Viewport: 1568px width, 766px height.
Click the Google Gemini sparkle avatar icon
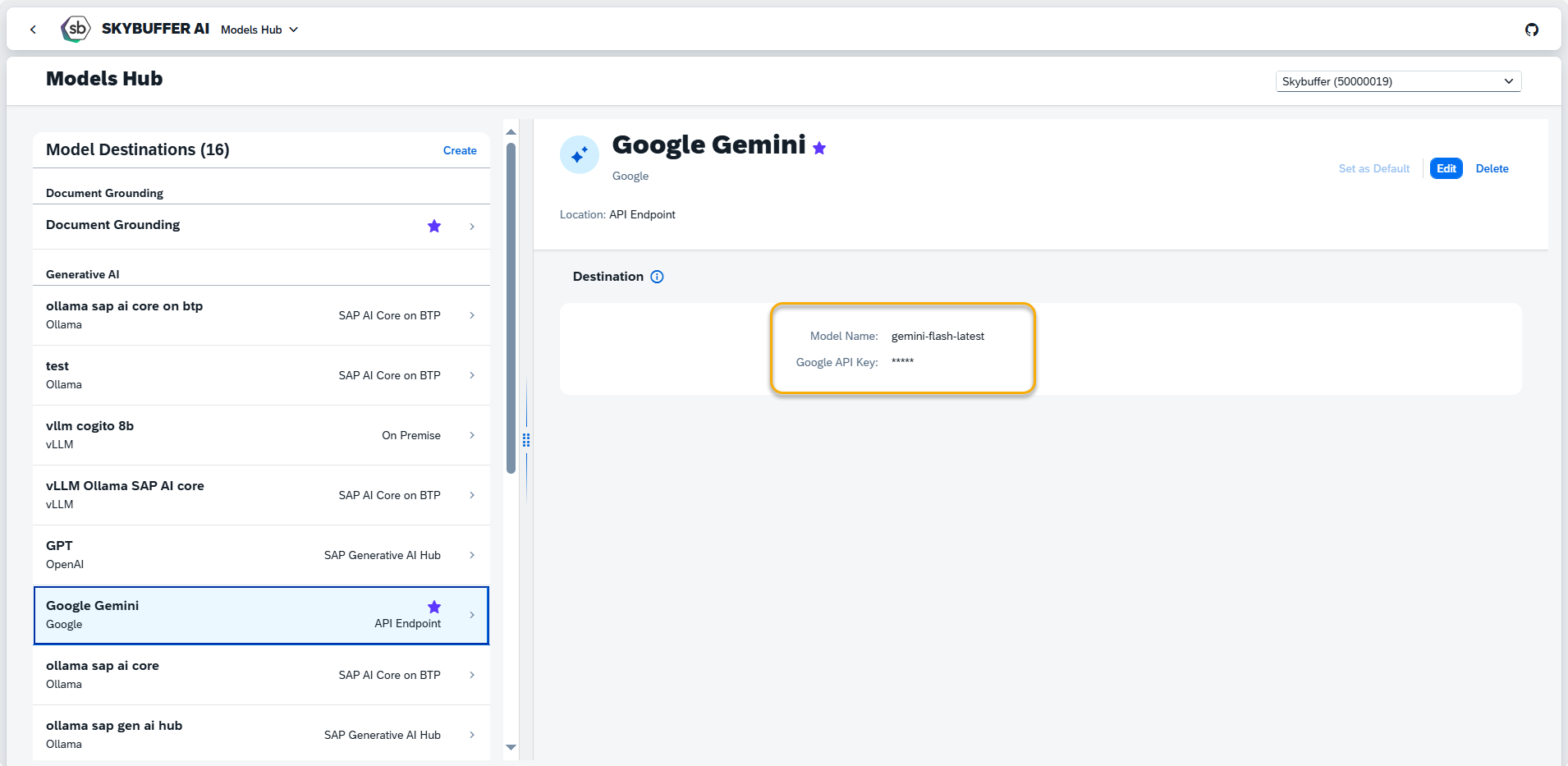580,154
